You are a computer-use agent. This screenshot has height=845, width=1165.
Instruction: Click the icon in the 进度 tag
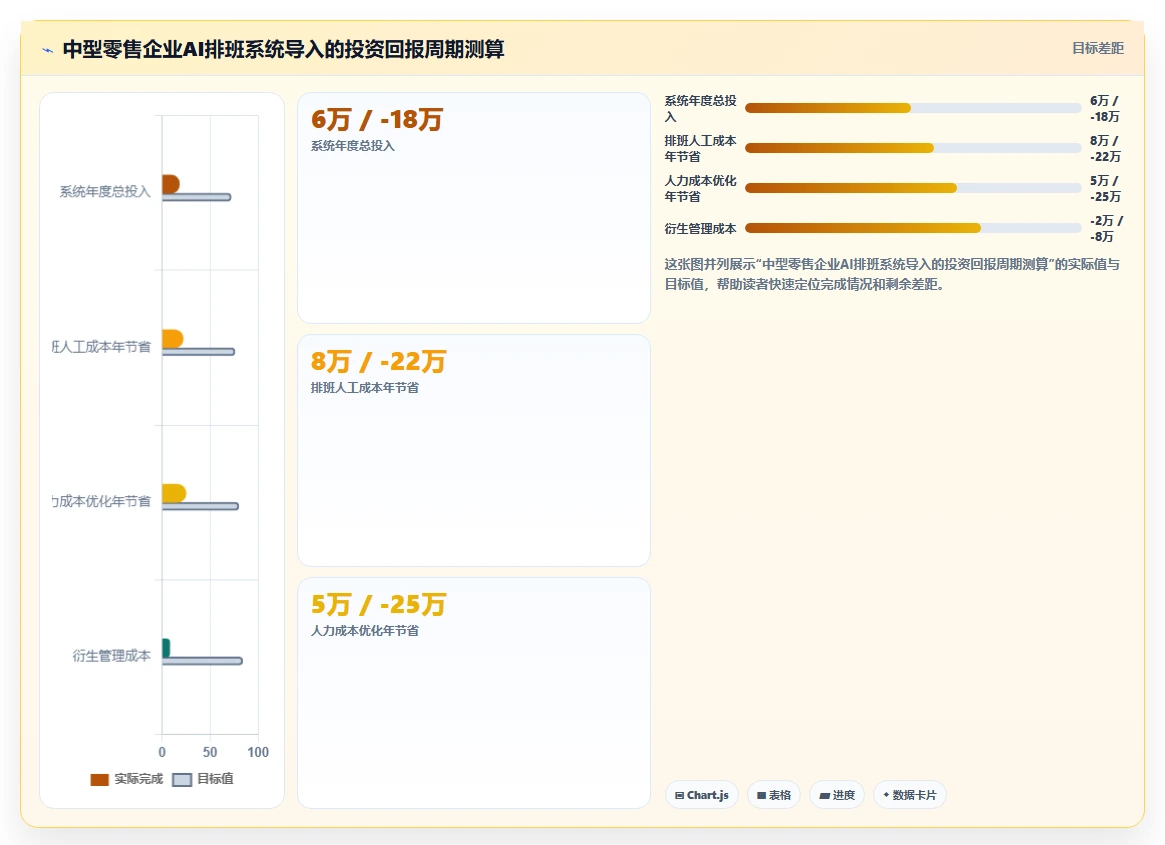pos(824,795)
